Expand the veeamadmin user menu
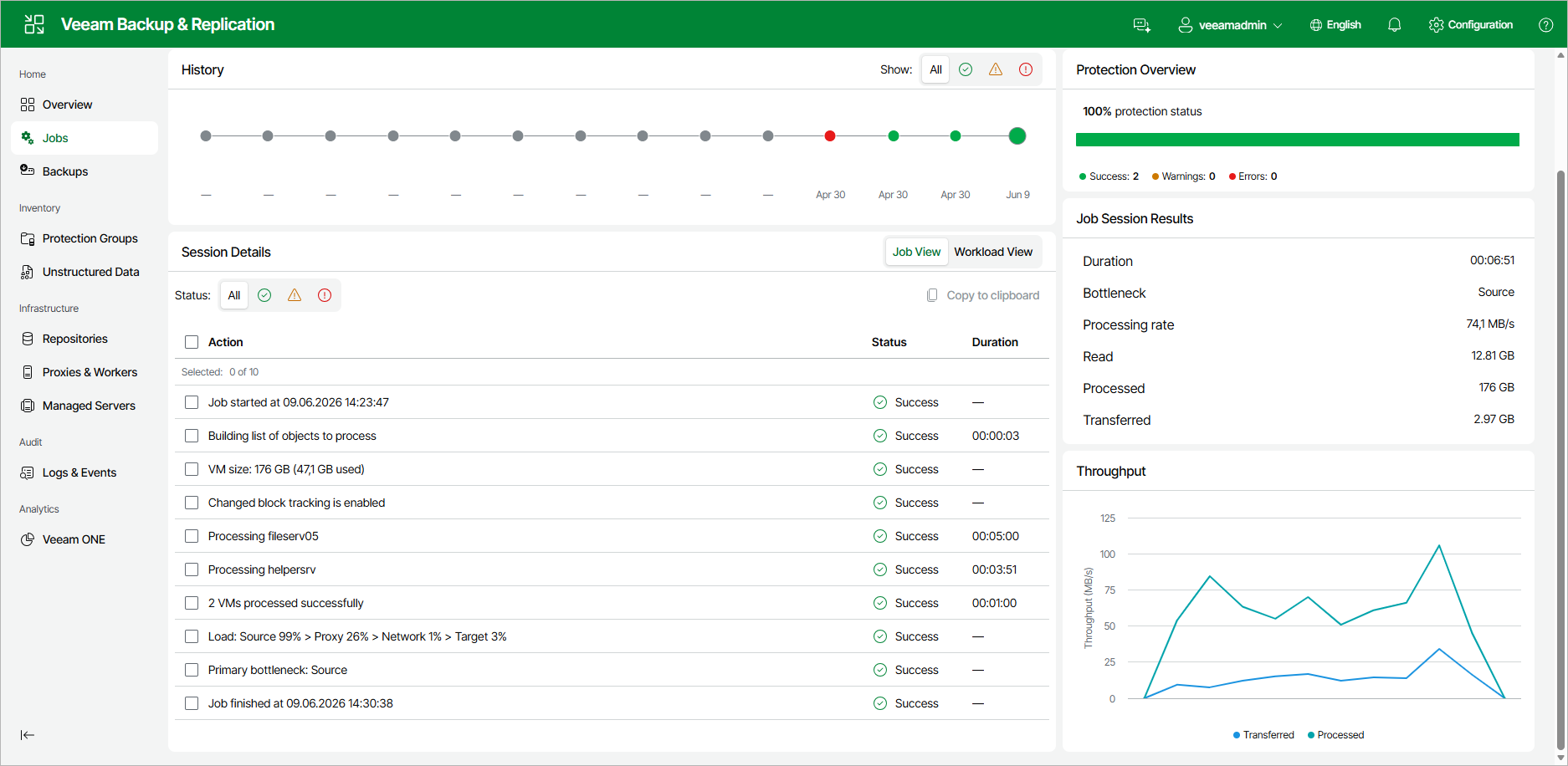The height and width of the screenshot is (766, 1568). tap(1230, 25)
